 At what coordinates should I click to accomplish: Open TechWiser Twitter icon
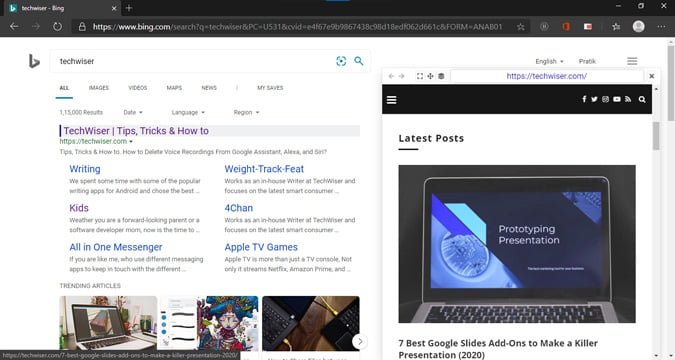tap(594, 99)
